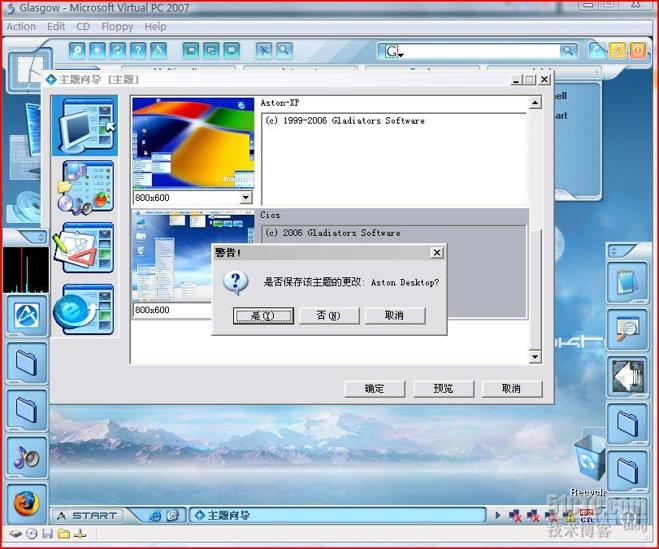Select the Internet Explorer globe category icon
Image resolution: width=659 pixels, height=549 pixels.
86,310
